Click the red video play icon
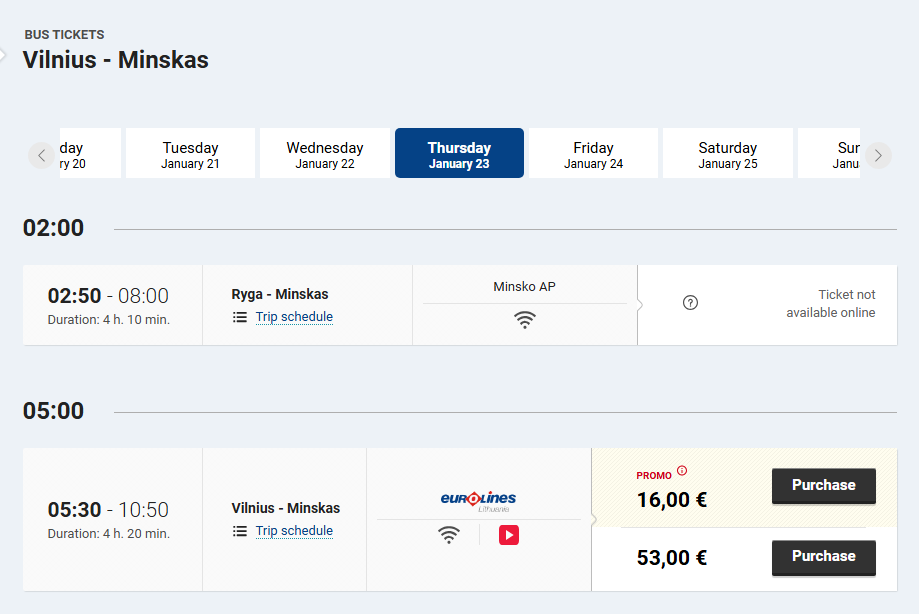 point(509,535)
